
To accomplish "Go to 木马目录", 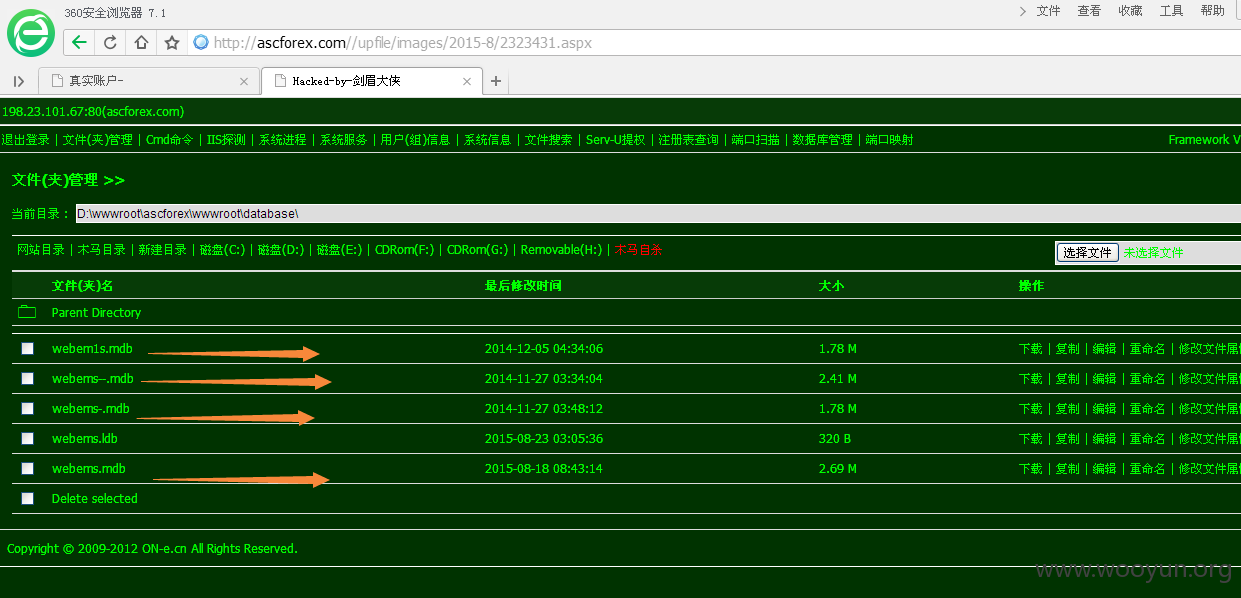I will click(x=102, y=250).
